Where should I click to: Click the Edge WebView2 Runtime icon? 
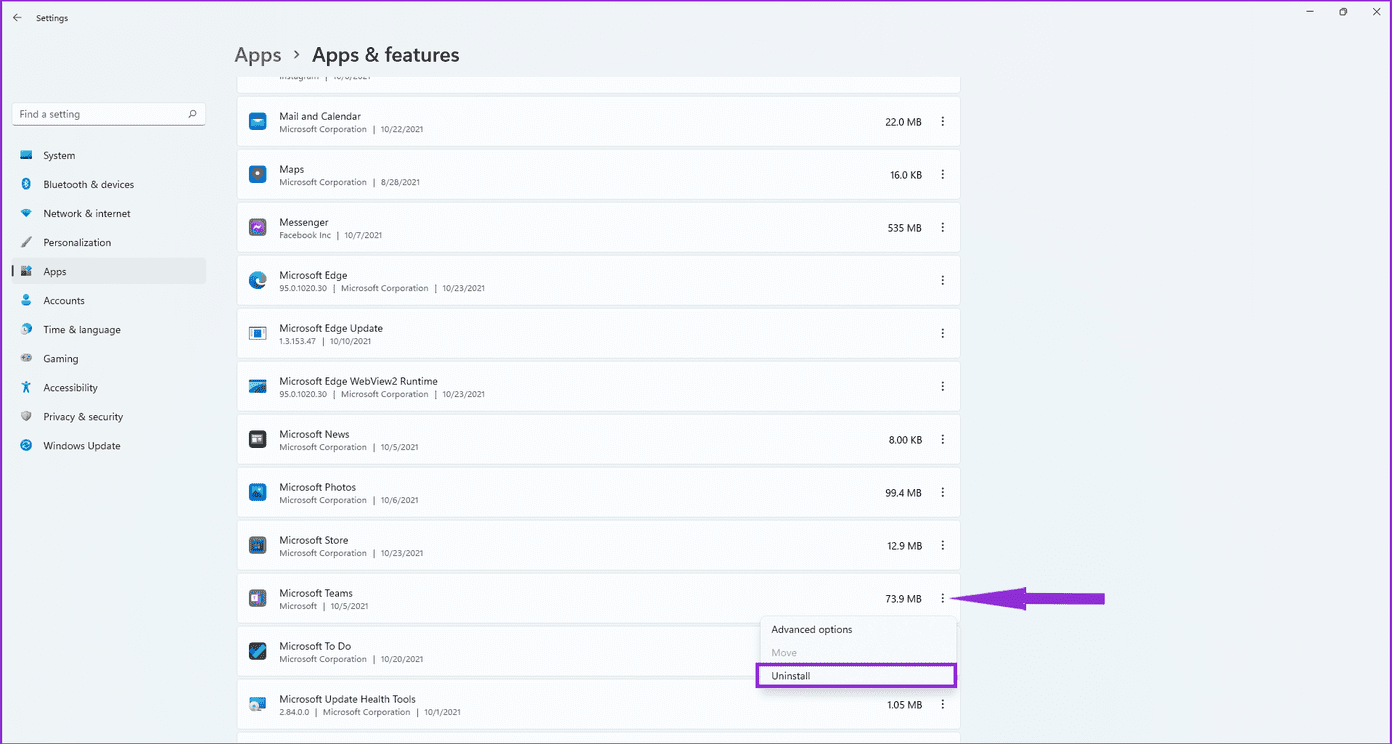258,387
